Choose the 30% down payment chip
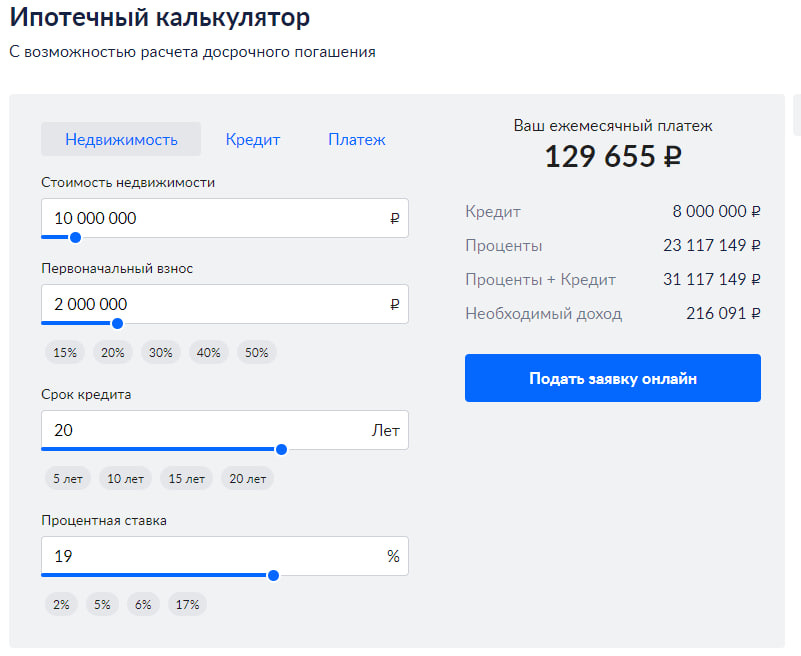The image size is (801, 656). [161, 352]
